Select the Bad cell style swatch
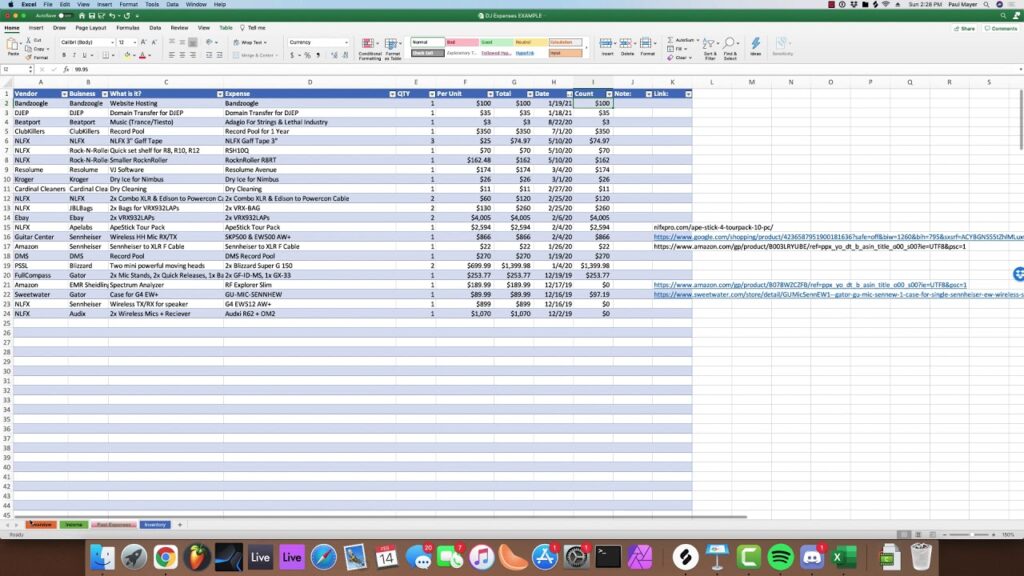 [462, 42]
